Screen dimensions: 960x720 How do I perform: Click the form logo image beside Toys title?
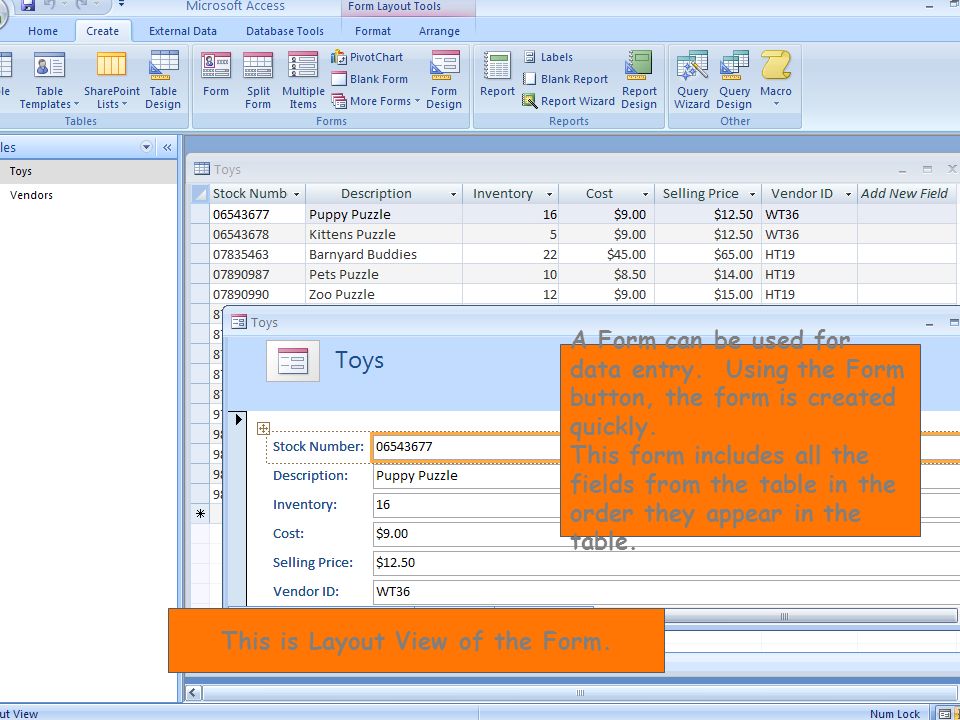(293, 361)
